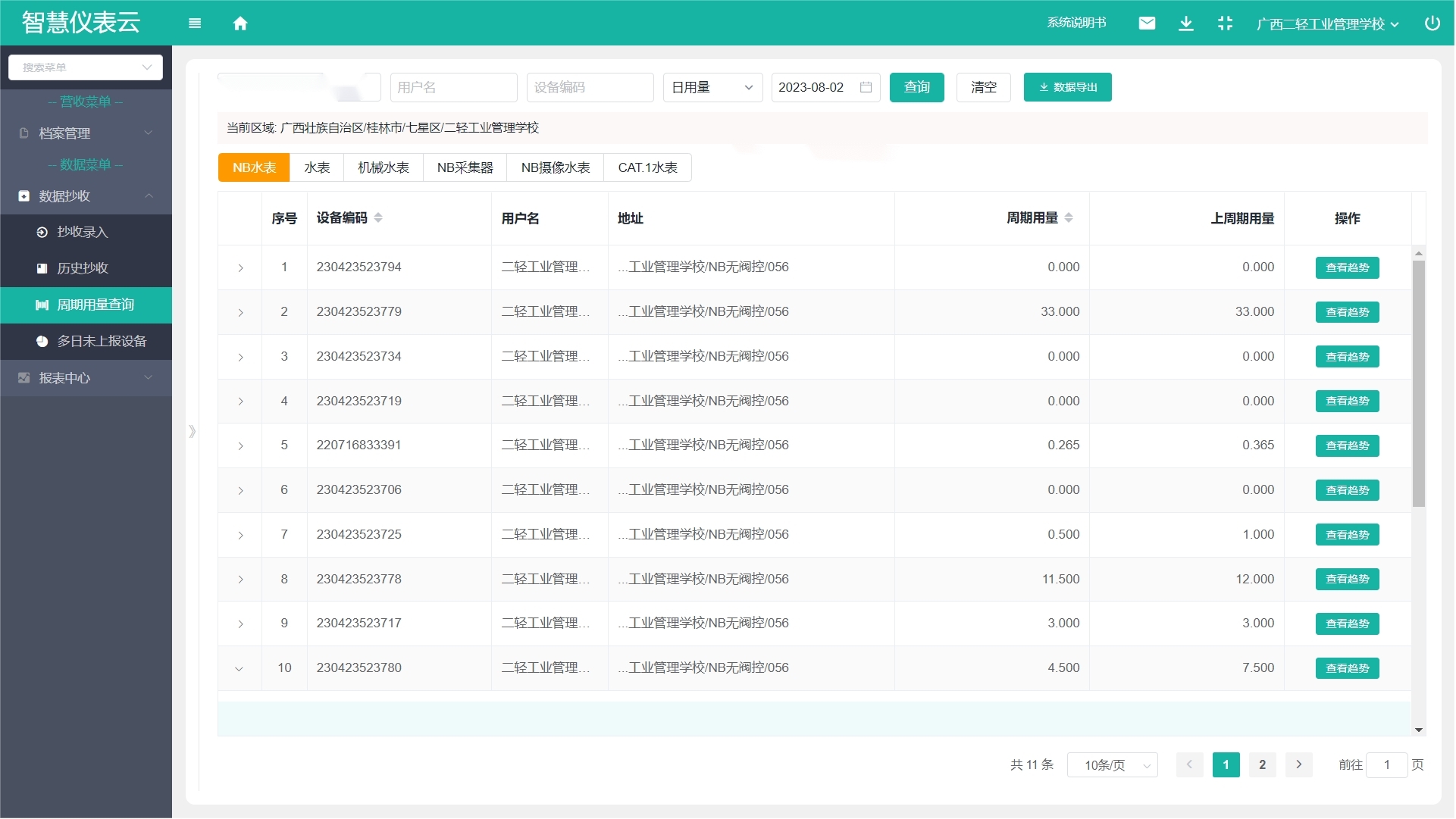The image size is (1456, 819).
Task: Click the 设备编码 input field
Action: pos(590,87)
